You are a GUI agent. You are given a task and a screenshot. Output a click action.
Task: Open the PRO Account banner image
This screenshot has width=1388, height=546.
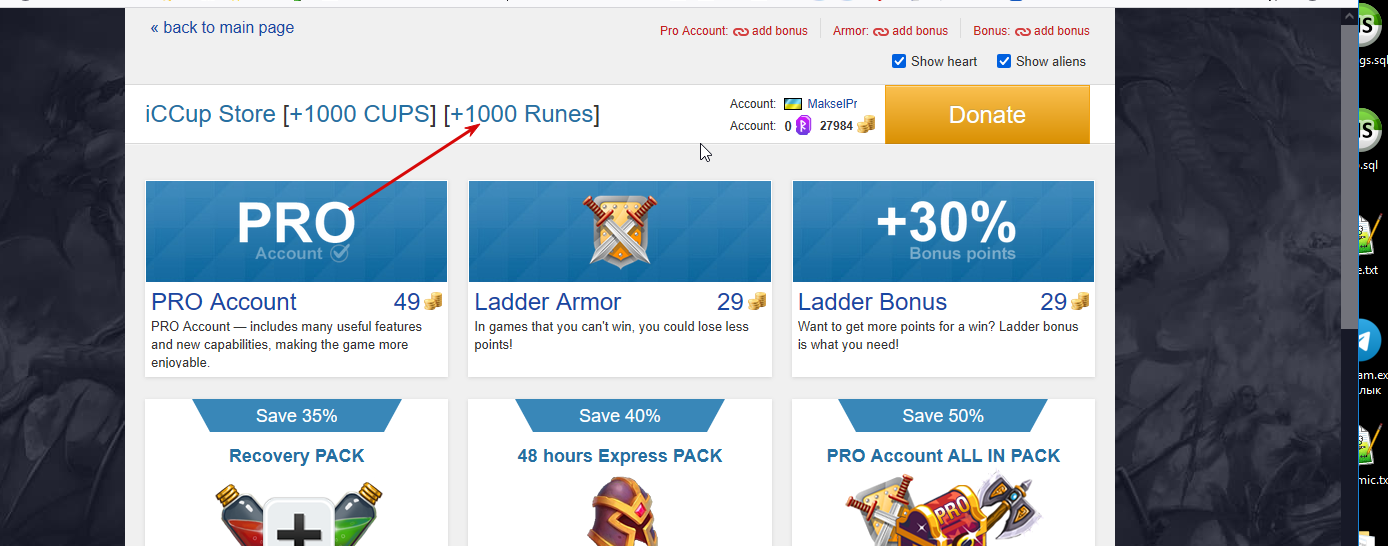[296, 231]
